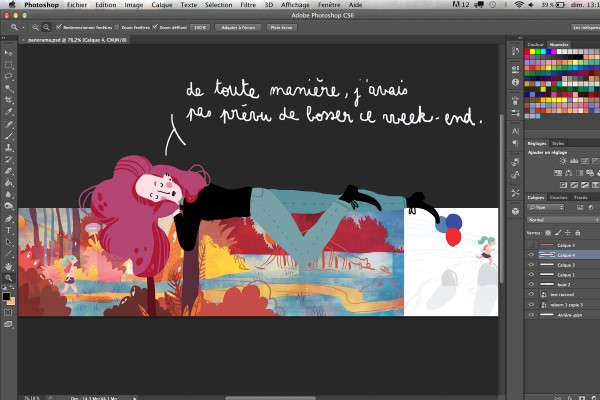Lock transparent pixels of layer
This screenshot has width=600, height=400.
548,233
